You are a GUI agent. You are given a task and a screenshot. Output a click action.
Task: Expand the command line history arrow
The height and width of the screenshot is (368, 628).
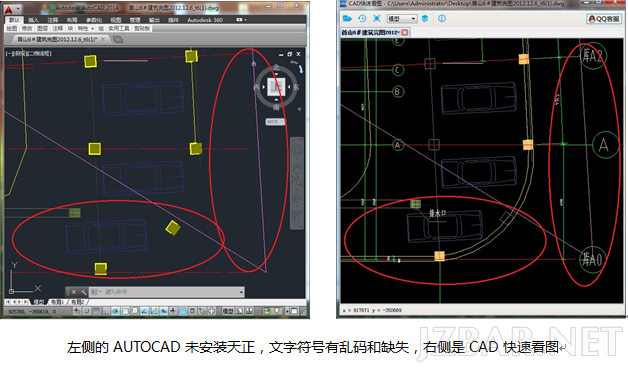[241, 292]
